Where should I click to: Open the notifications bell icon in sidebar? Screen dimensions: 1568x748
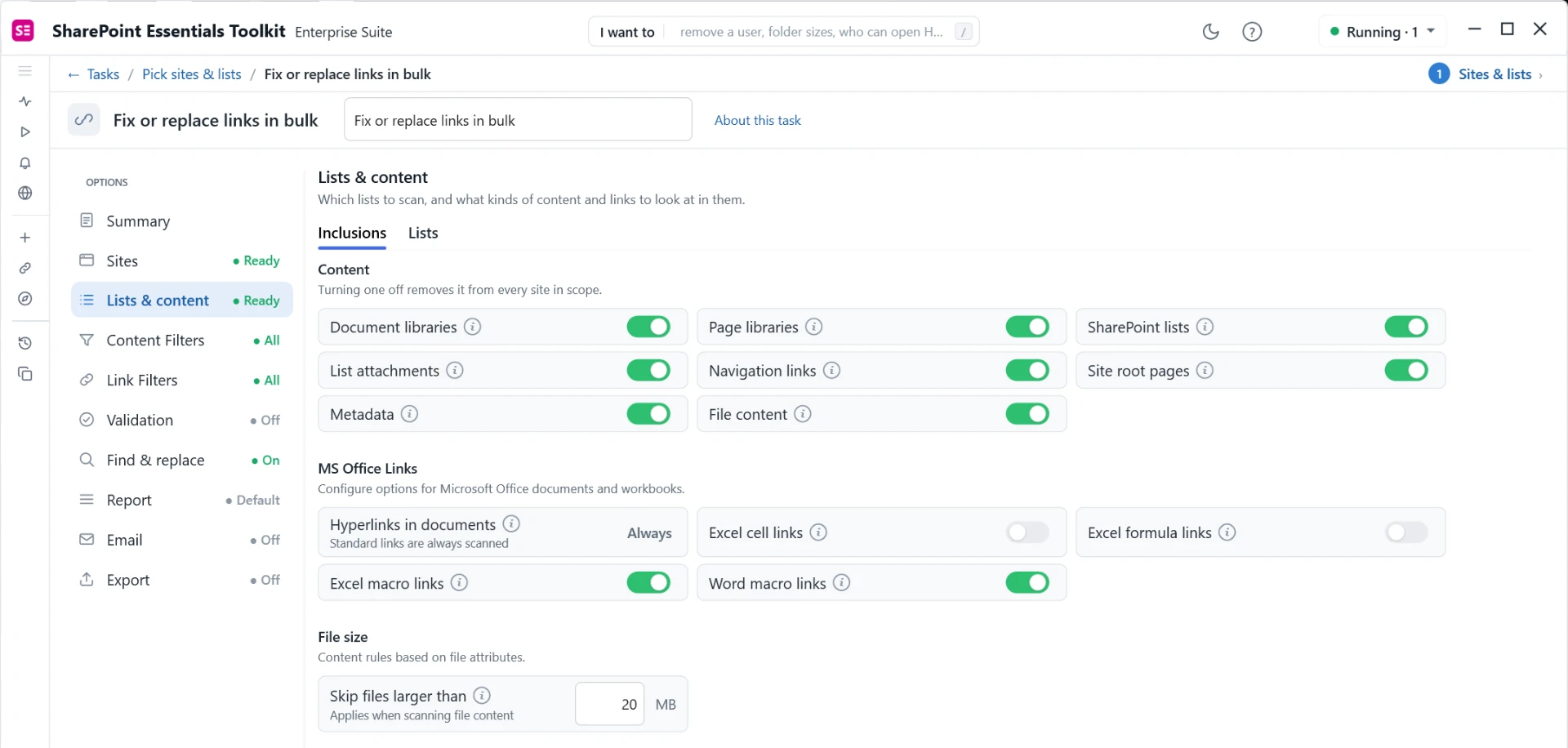pos(25,163)
